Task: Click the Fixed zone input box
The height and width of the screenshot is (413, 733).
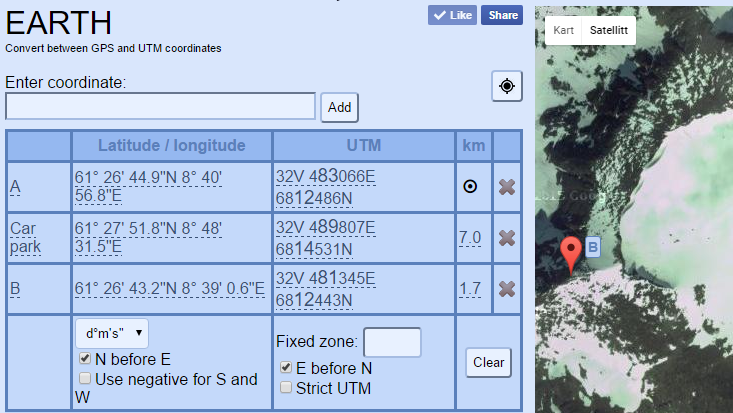Action: click(392, 342)
